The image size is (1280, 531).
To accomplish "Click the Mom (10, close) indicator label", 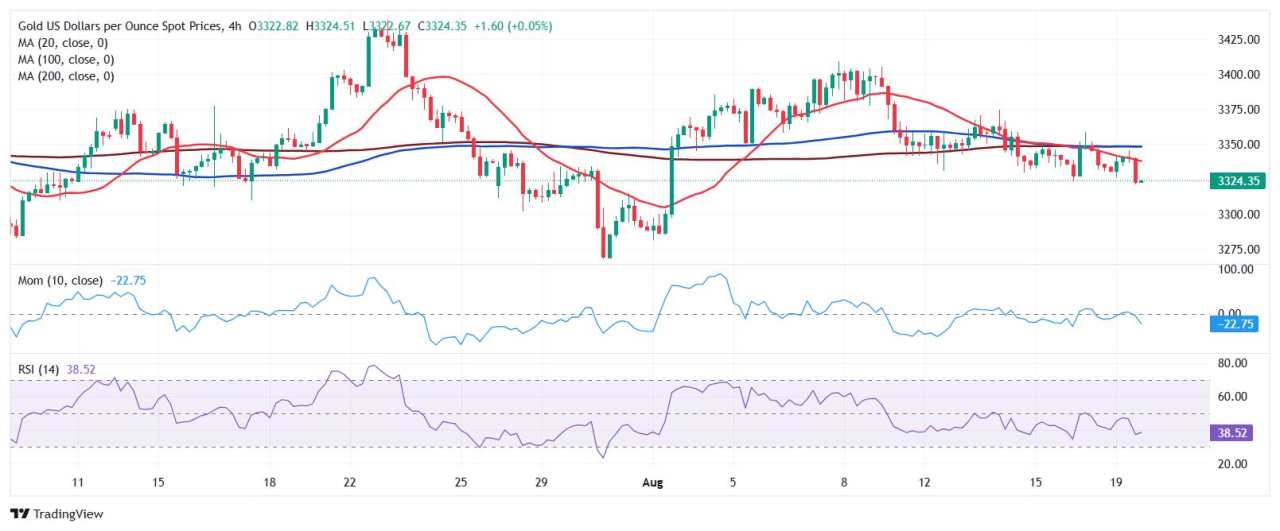I will (x=60, y=281).
